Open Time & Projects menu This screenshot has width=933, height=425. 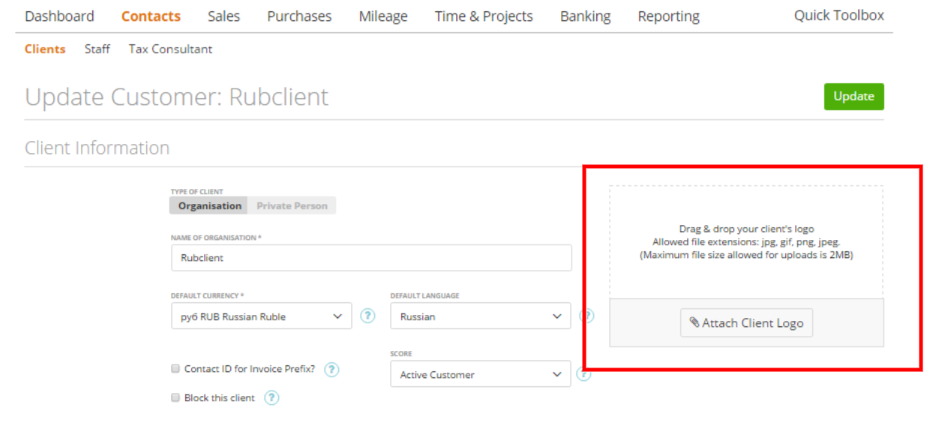click(x=484, y=16)
